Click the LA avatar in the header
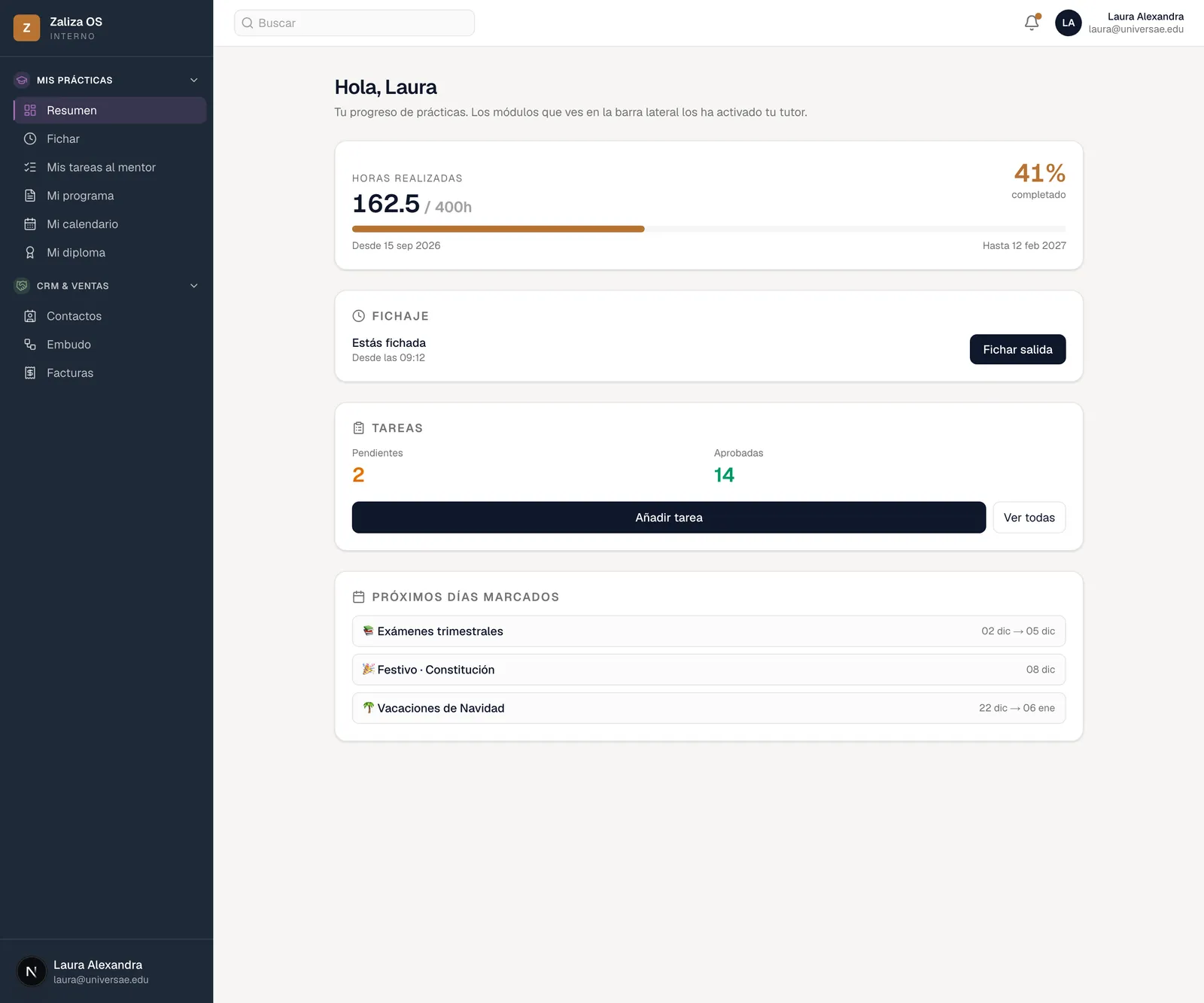Screen dimensions: 1204x1003 pos(1068,23)
